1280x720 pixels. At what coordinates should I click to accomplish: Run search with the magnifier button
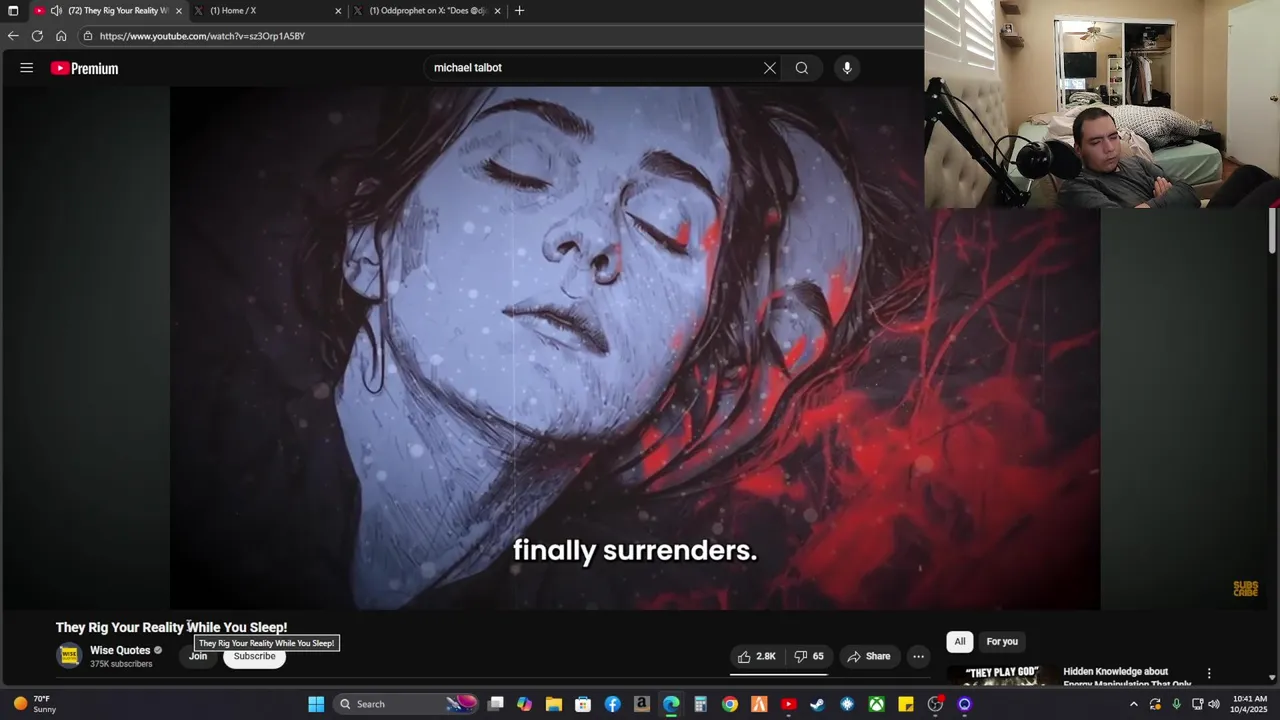point(802,68)
